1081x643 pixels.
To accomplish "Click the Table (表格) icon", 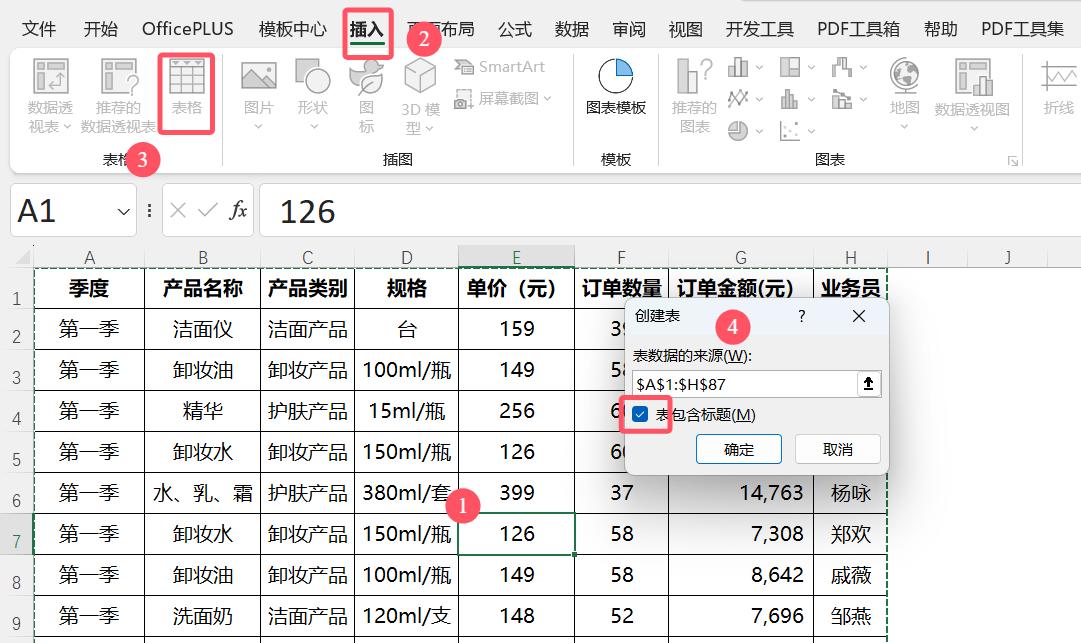I will [x=187, y=76].
